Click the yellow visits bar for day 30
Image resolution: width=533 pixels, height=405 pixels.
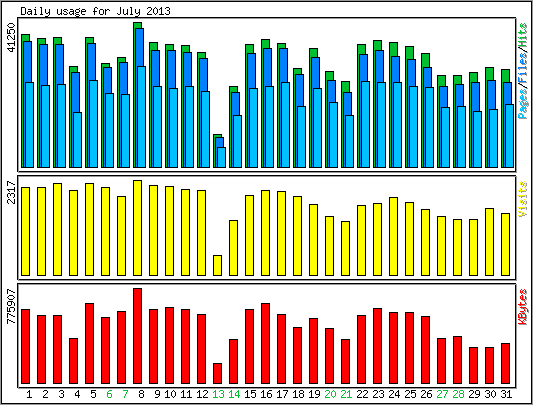(489, 242)
